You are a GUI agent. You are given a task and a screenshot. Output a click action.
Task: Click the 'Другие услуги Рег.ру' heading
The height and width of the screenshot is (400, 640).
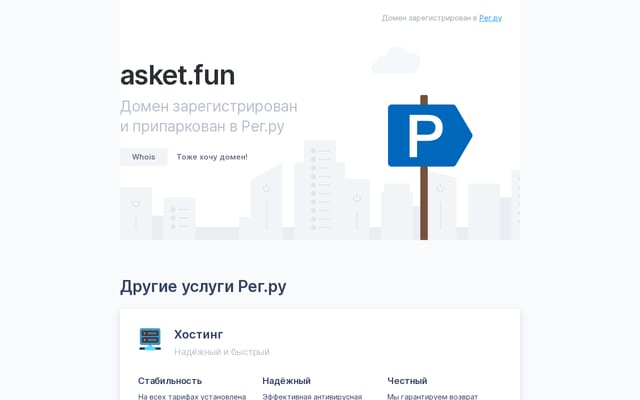[x=203, y=287]
